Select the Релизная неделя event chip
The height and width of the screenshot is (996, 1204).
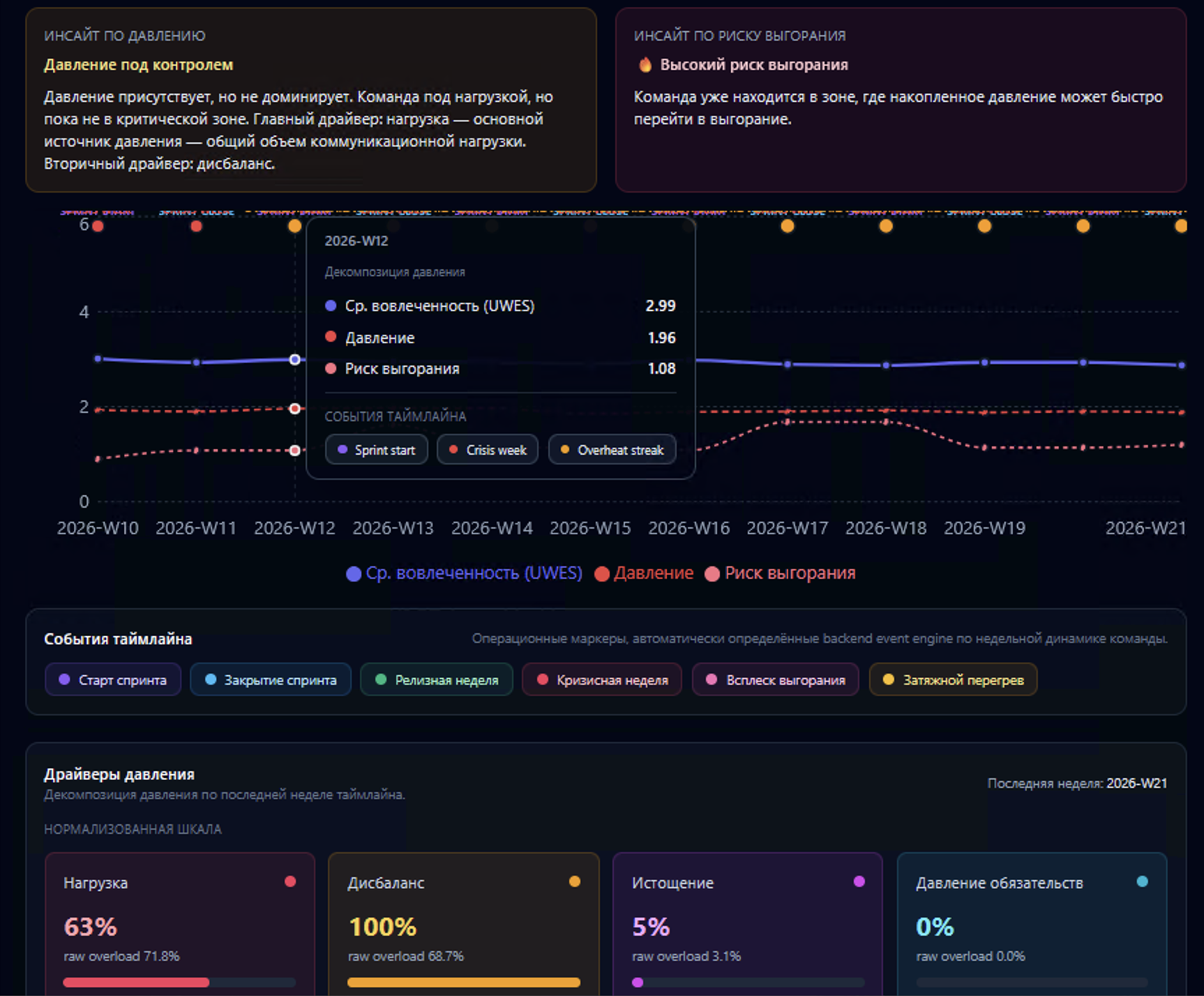click(437, 679)
